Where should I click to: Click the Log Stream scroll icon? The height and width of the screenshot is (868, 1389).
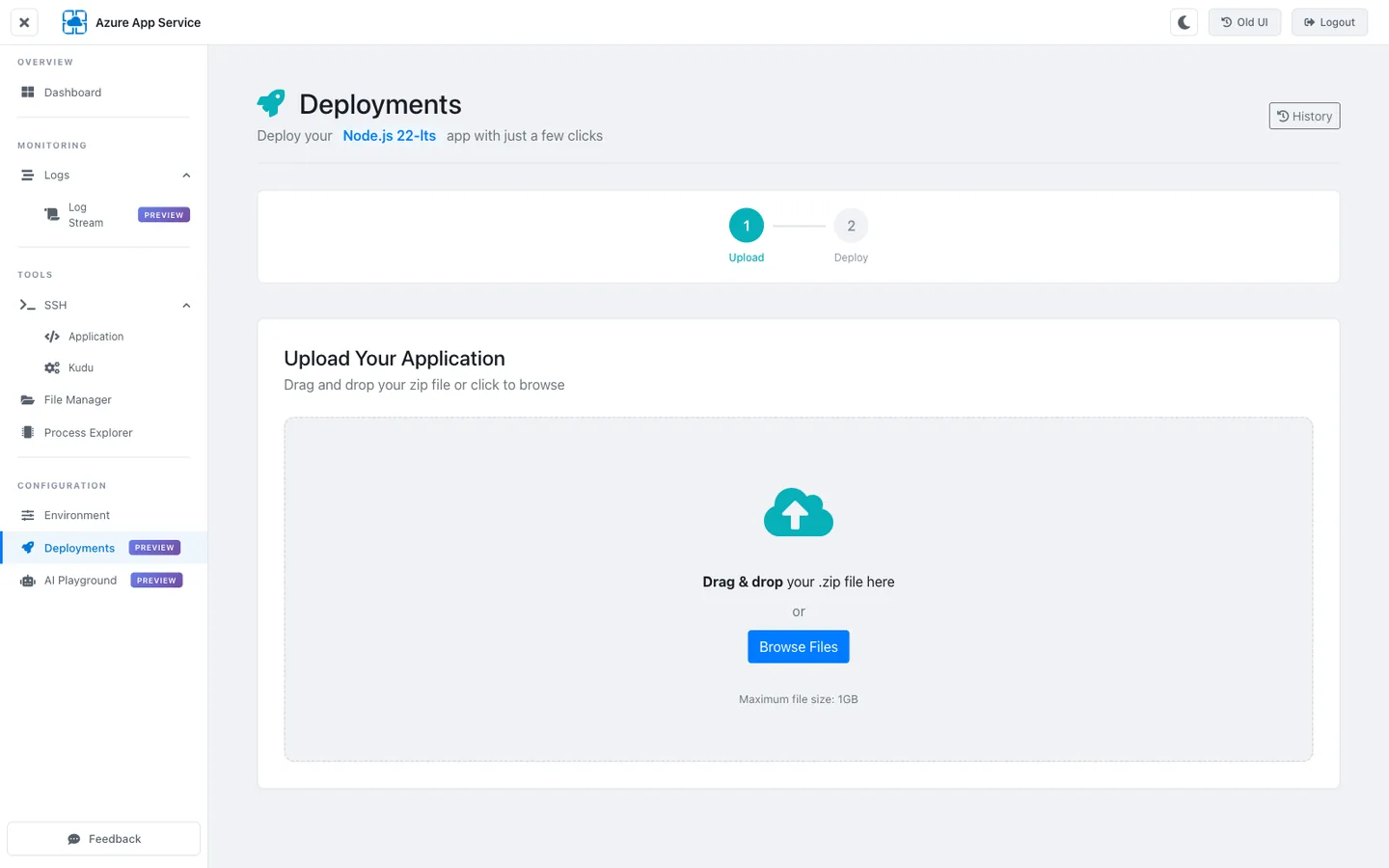coord(52,214)
